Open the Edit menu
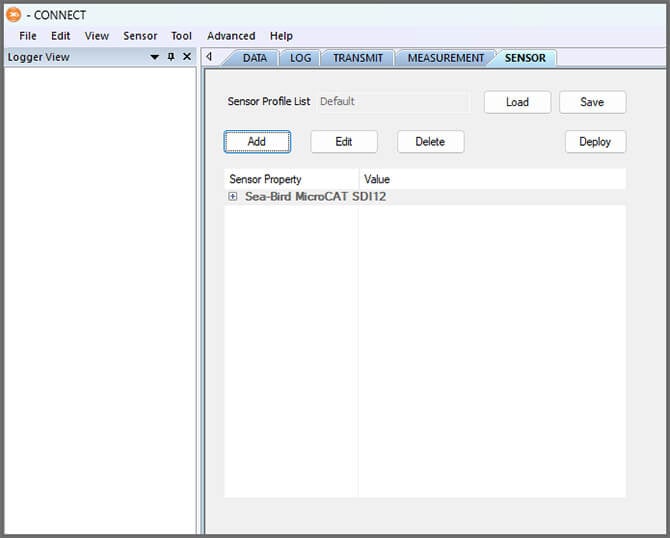 pos(60,36)
